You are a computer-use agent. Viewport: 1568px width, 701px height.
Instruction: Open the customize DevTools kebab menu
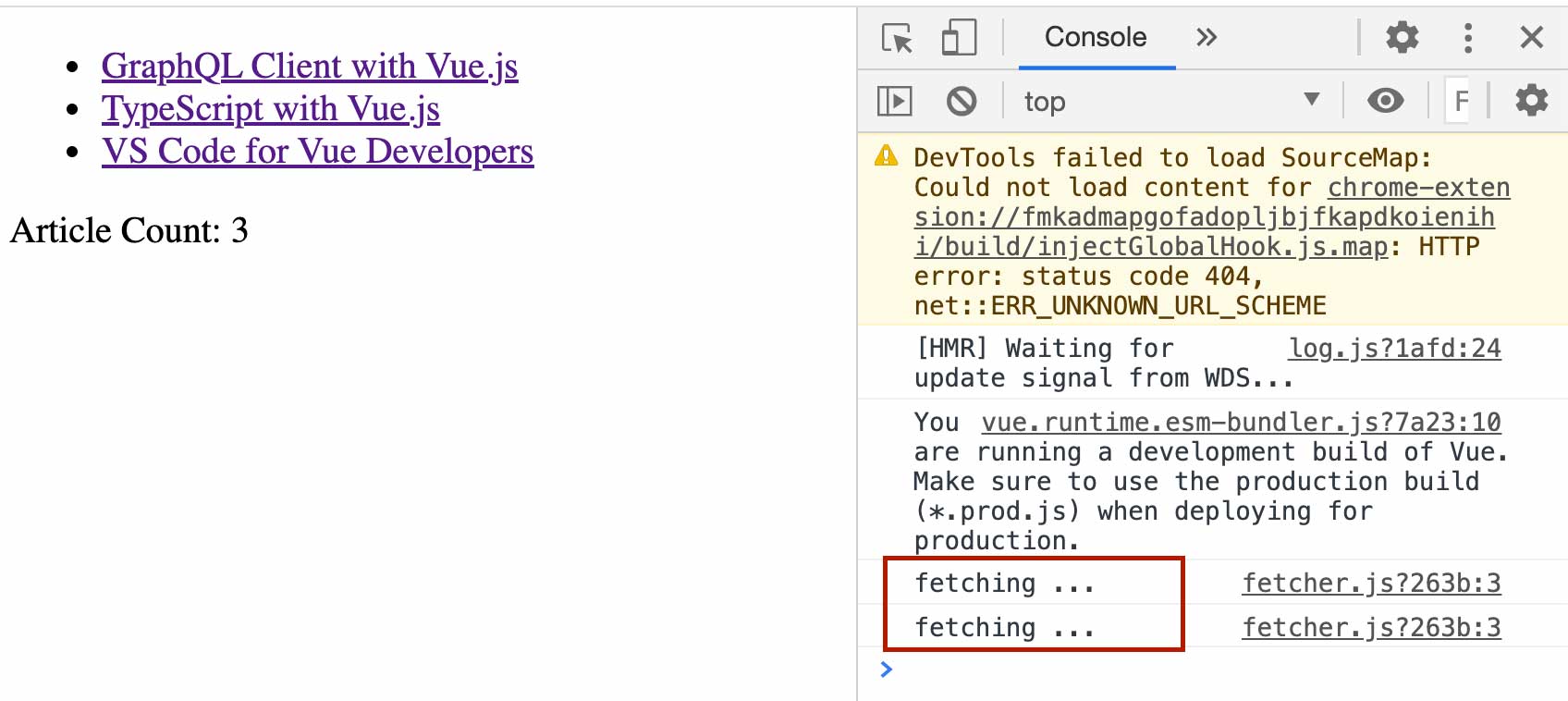click(1468, 38)
